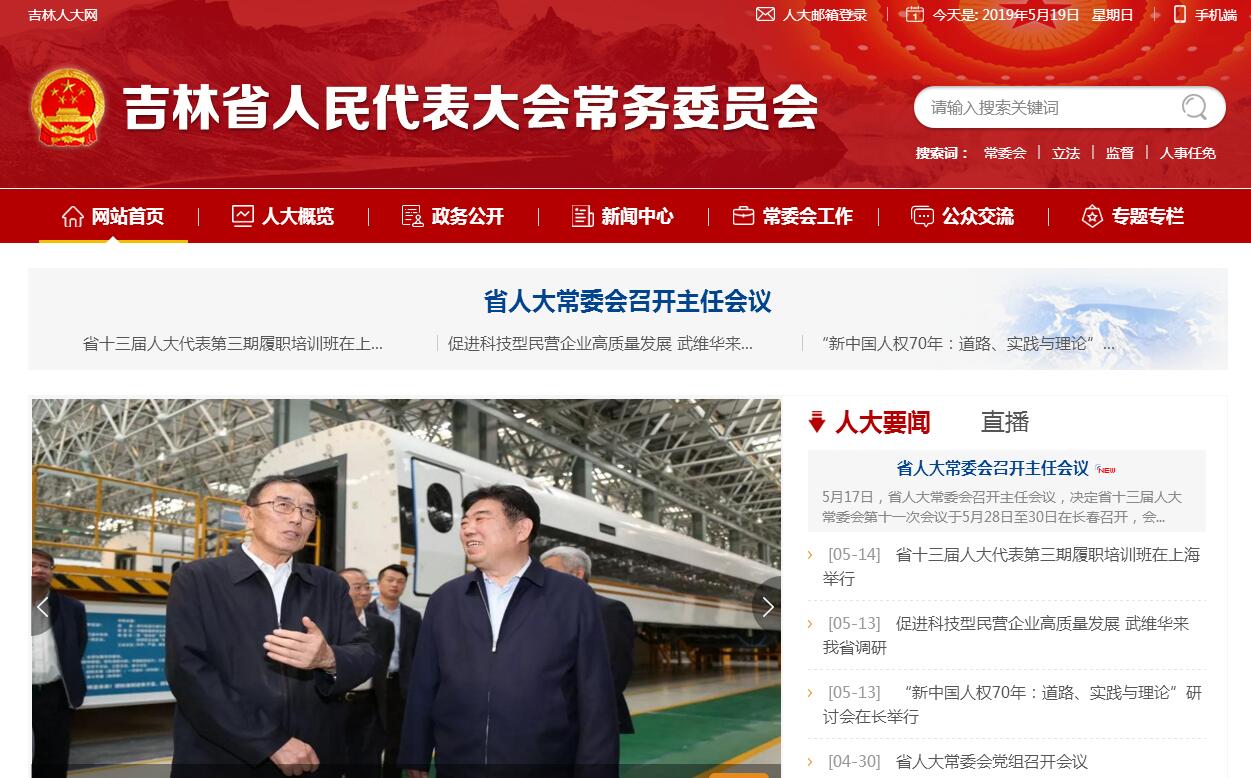The image size is (1251, 778).
Task: Click the 人事任免 search keyword link
Action: click(1188, 153)
